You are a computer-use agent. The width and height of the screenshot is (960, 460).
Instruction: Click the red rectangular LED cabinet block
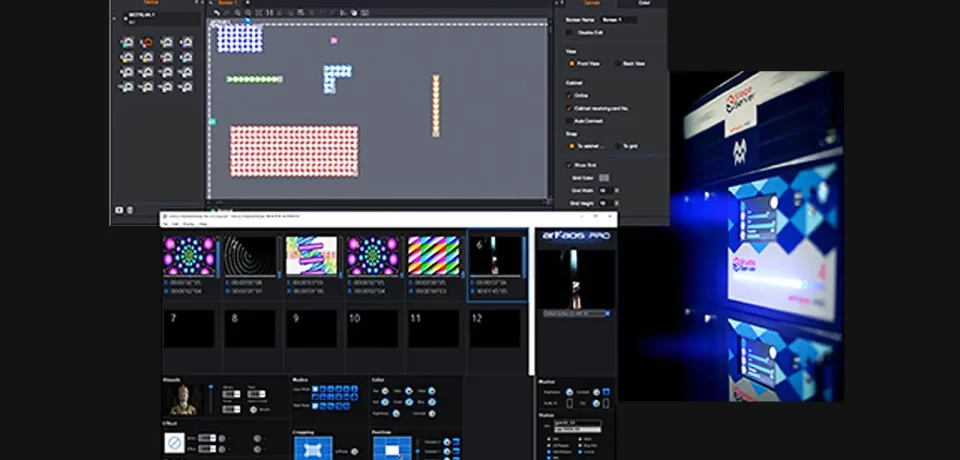coord(294,151)
